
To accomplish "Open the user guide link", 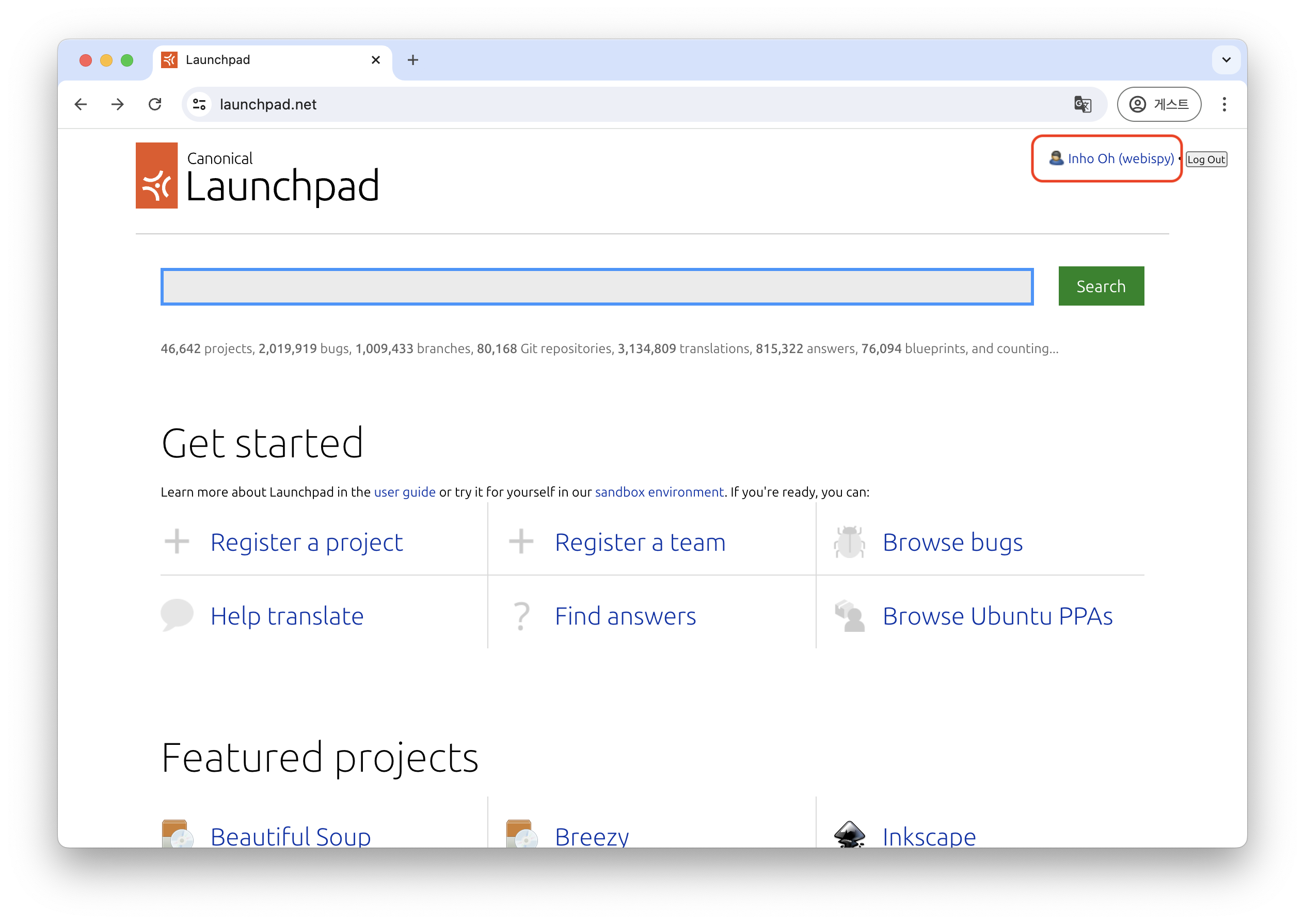I will (405, 492).
